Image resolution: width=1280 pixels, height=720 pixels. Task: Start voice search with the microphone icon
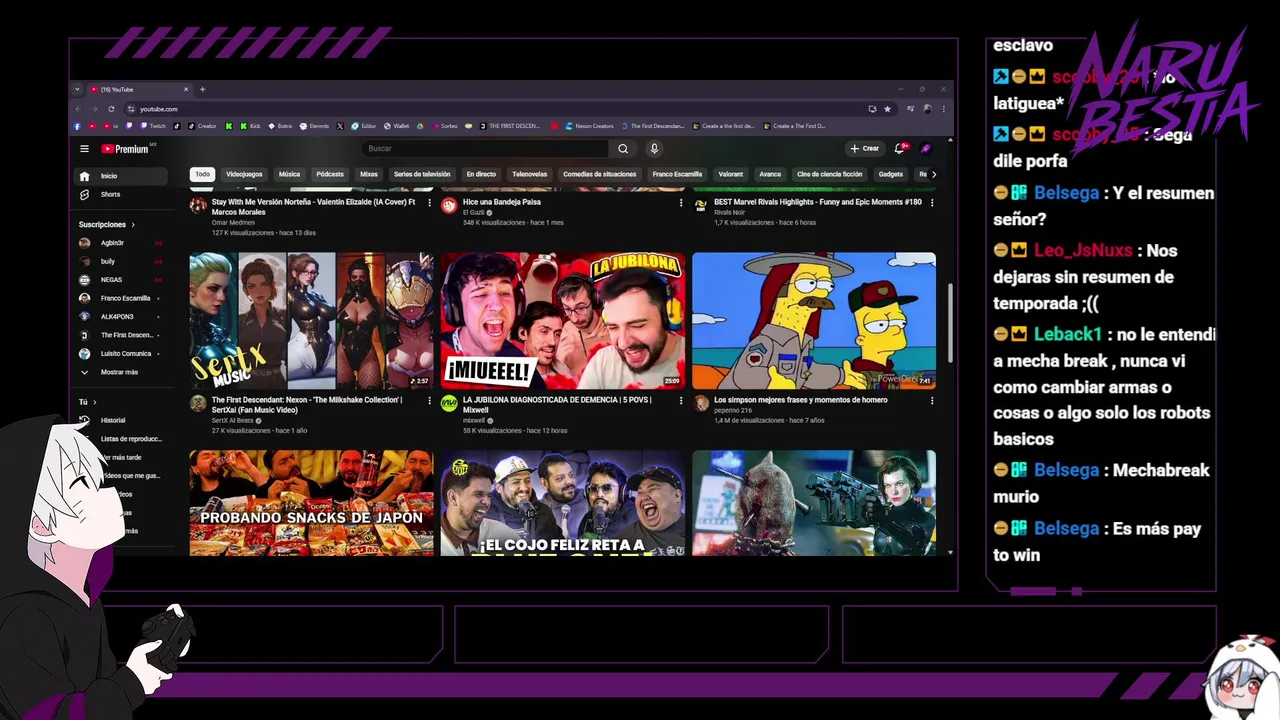(654, 149)
